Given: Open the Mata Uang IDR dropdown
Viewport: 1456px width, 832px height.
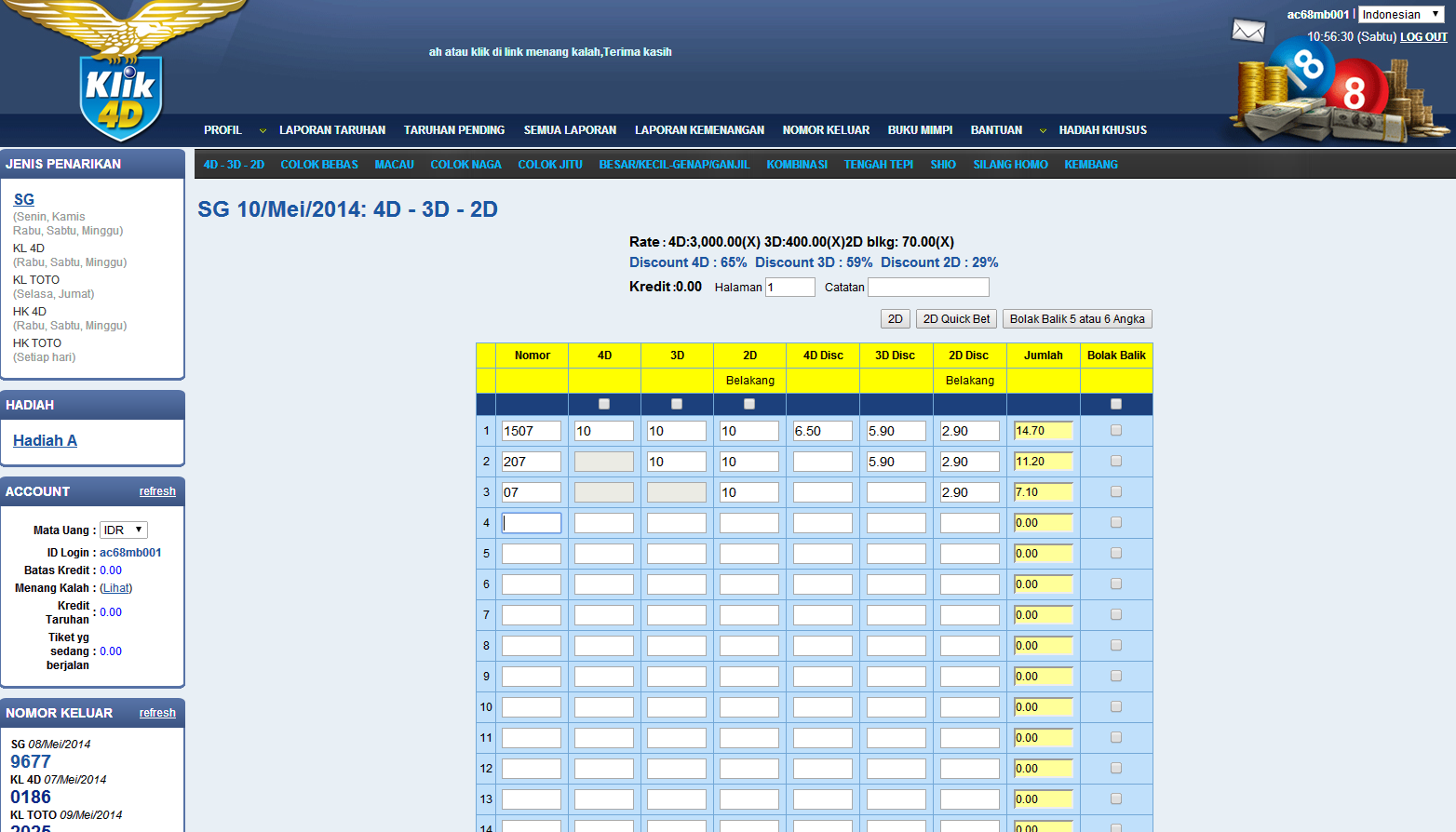Looking at the screenshot, I should [123, 530].
